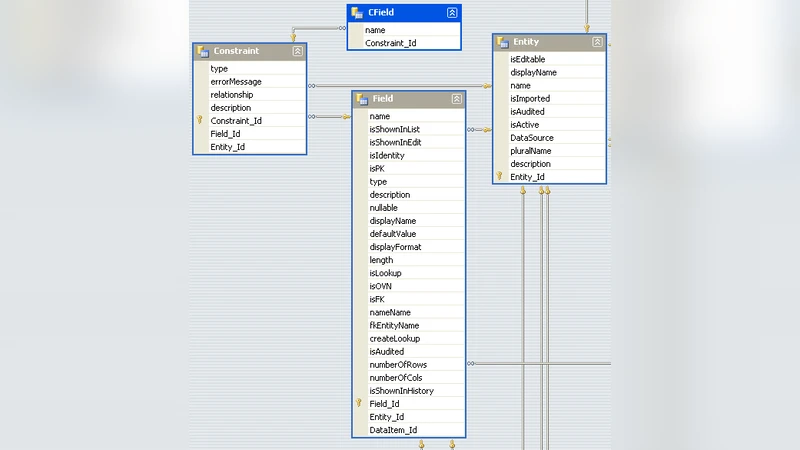Collapse the Constraint table
Image resolution: width=800 pixels, height=450 pixels.
click(x=297, y=51)
